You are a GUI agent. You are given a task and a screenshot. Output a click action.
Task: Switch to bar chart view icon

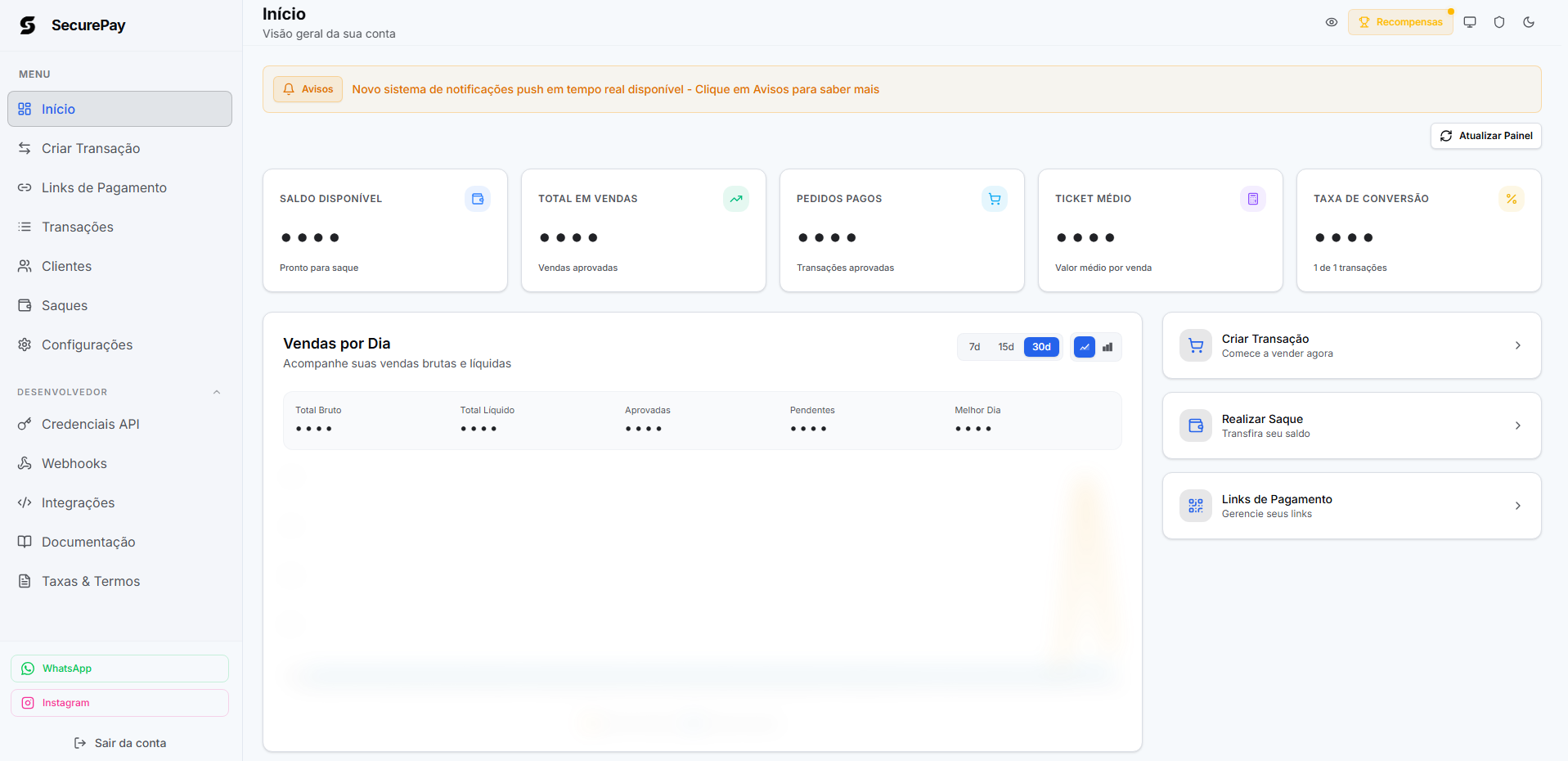1107,347
